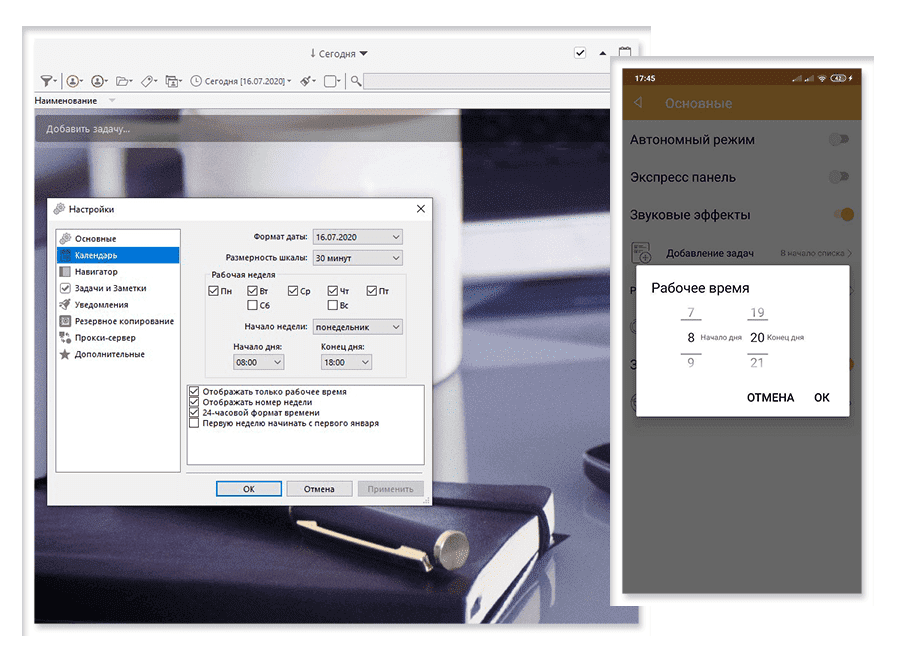Open the Задачи и Заметки settings section

[118, 288]
